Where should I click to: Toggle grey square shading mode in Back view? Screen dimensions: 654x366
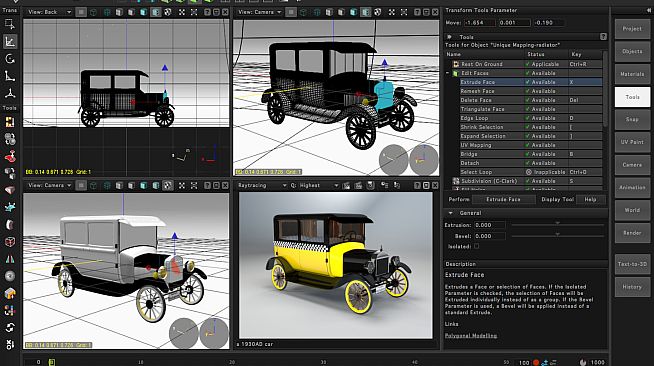click(81, 12)
